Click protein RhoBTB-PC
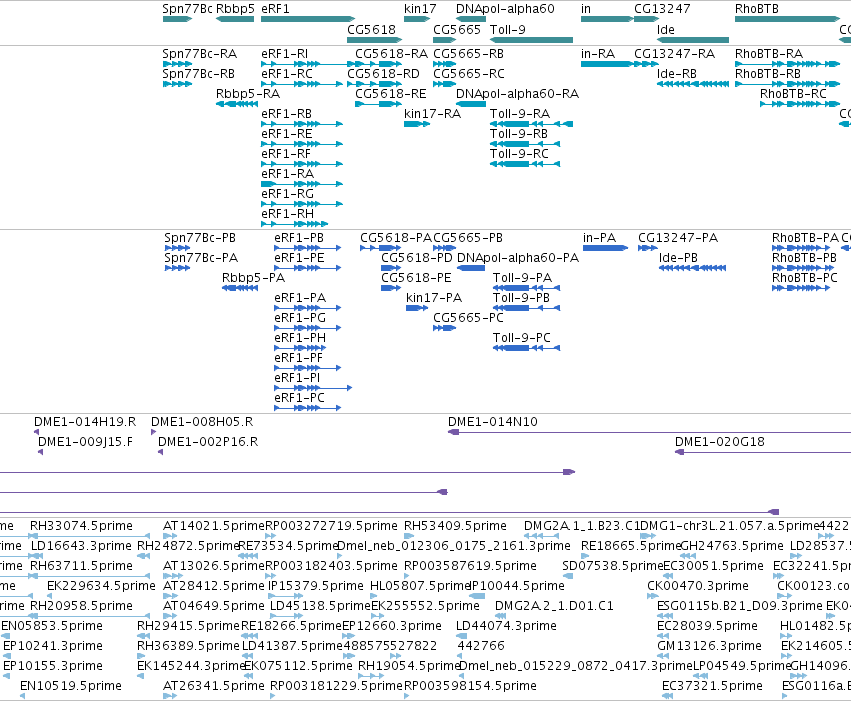851x701 pixels. 805,278
